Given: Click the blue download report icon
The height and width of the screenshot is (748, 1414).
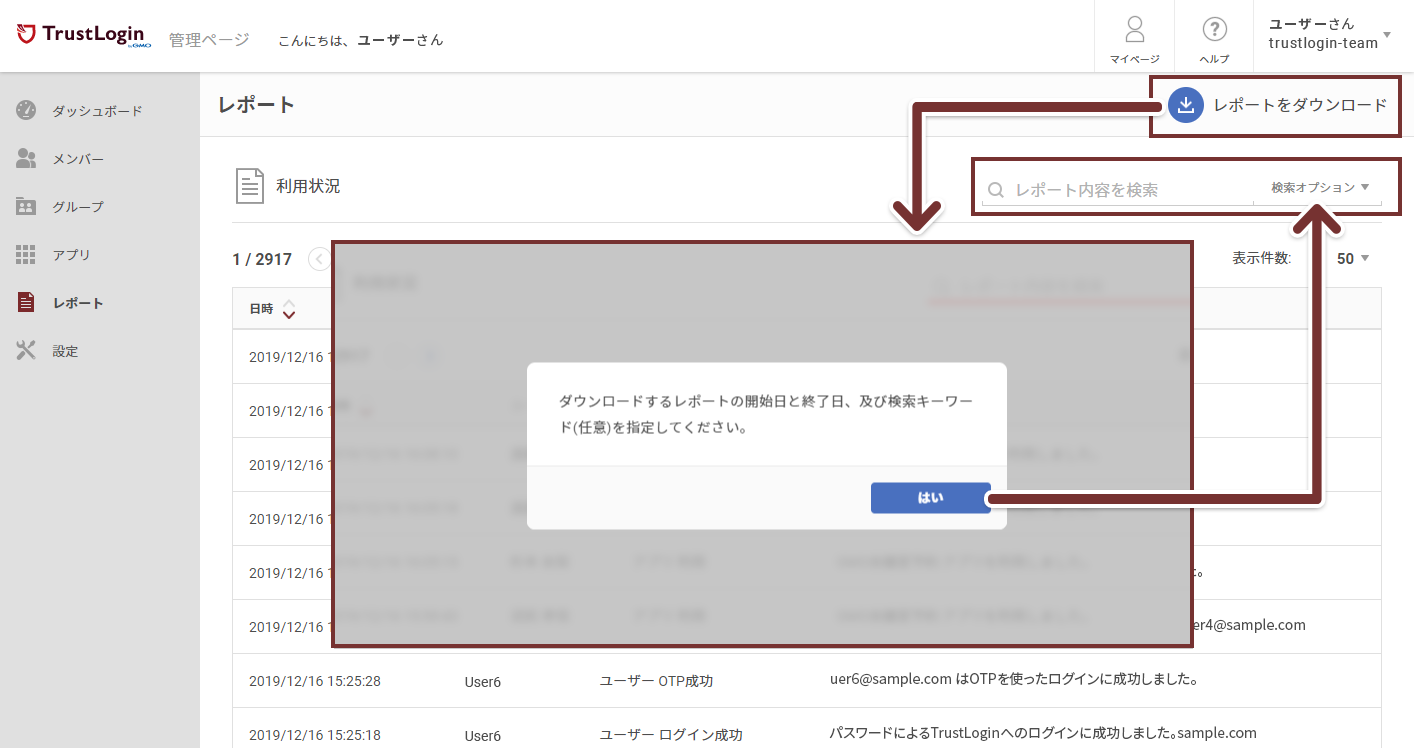Looking at the screenshot, I should coord(1185,105).
